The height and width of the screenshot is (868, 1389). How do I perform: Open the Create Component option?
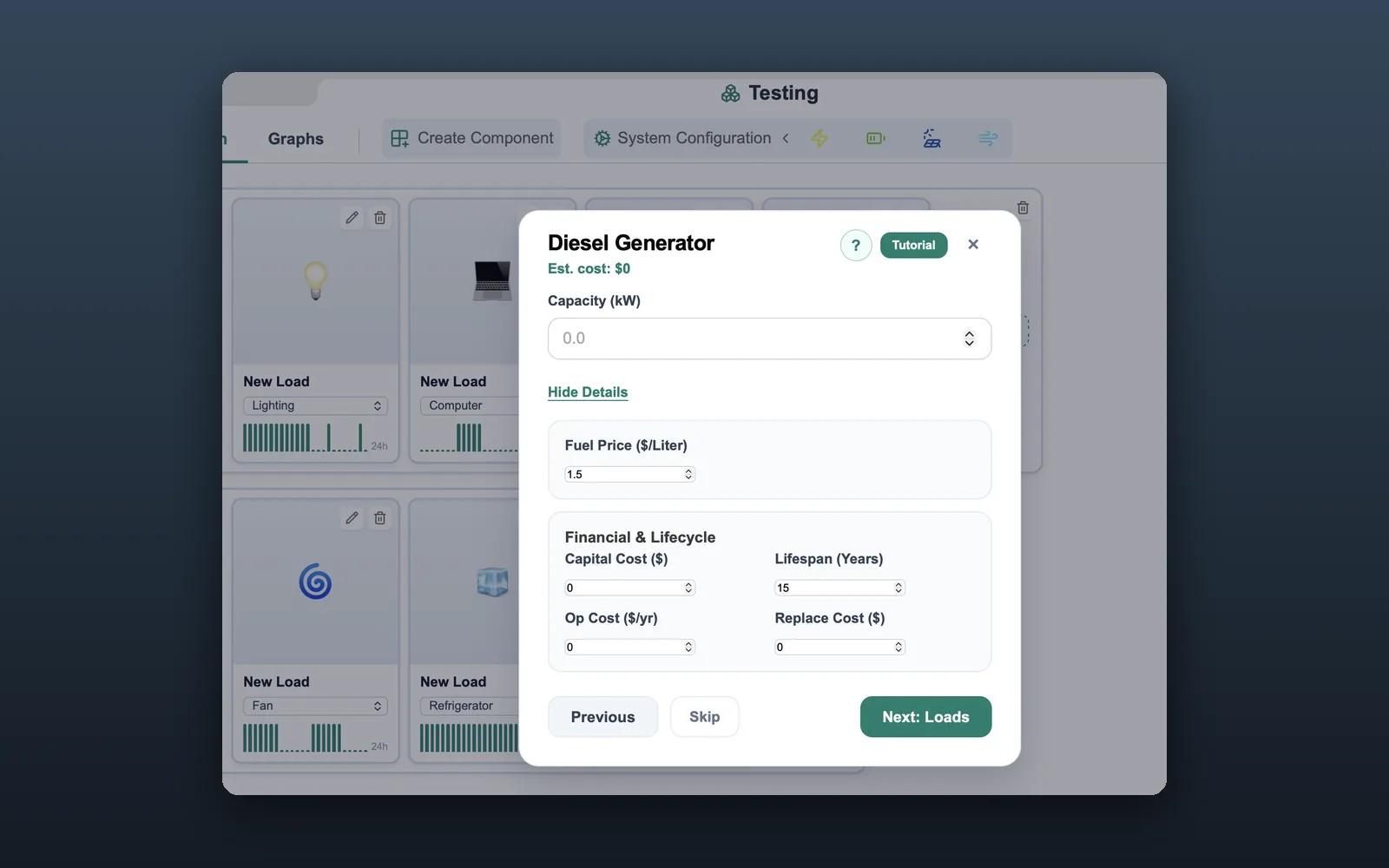[x=471, y=138]
